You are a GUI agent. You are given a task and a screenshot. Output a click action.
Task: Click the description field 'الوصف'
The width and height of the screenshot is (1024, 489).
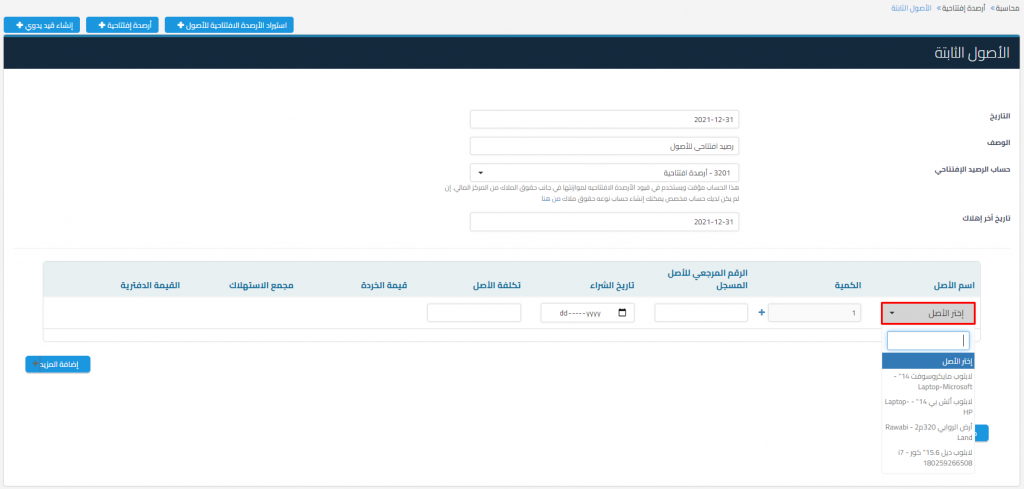605,146
